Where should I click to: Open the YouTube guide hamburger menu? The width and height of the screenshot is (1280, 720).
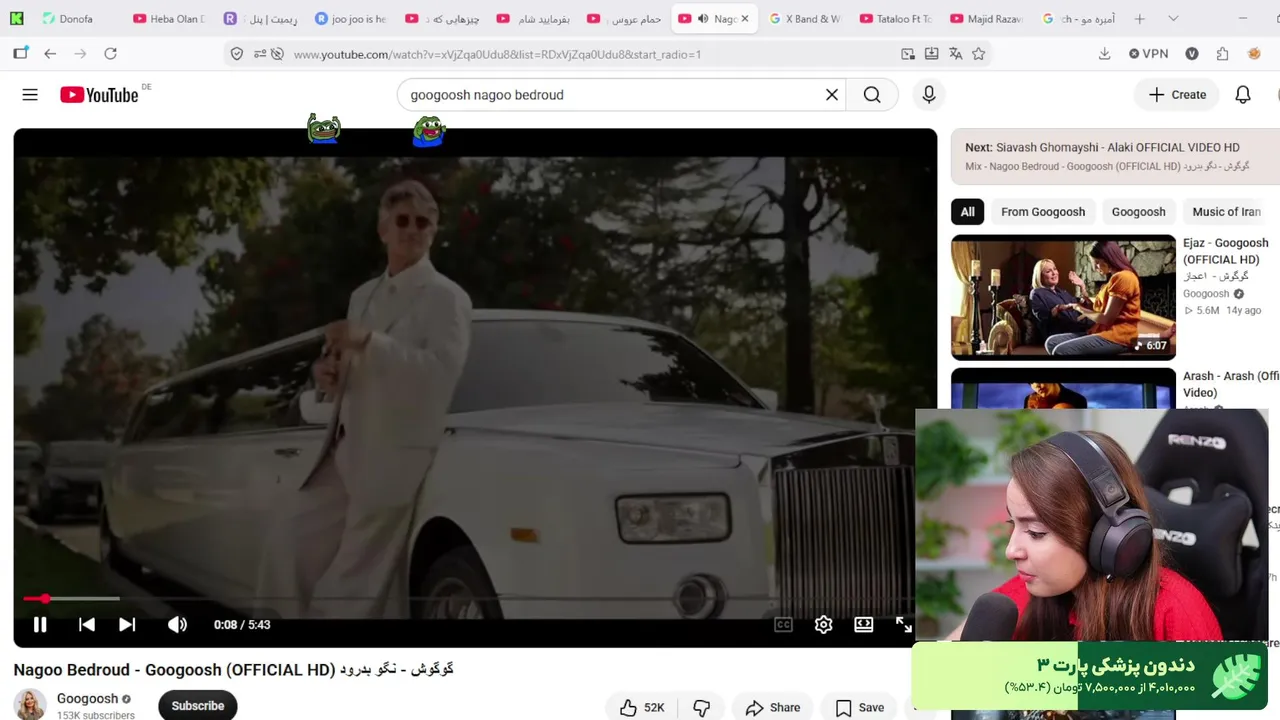pos(30,95)
